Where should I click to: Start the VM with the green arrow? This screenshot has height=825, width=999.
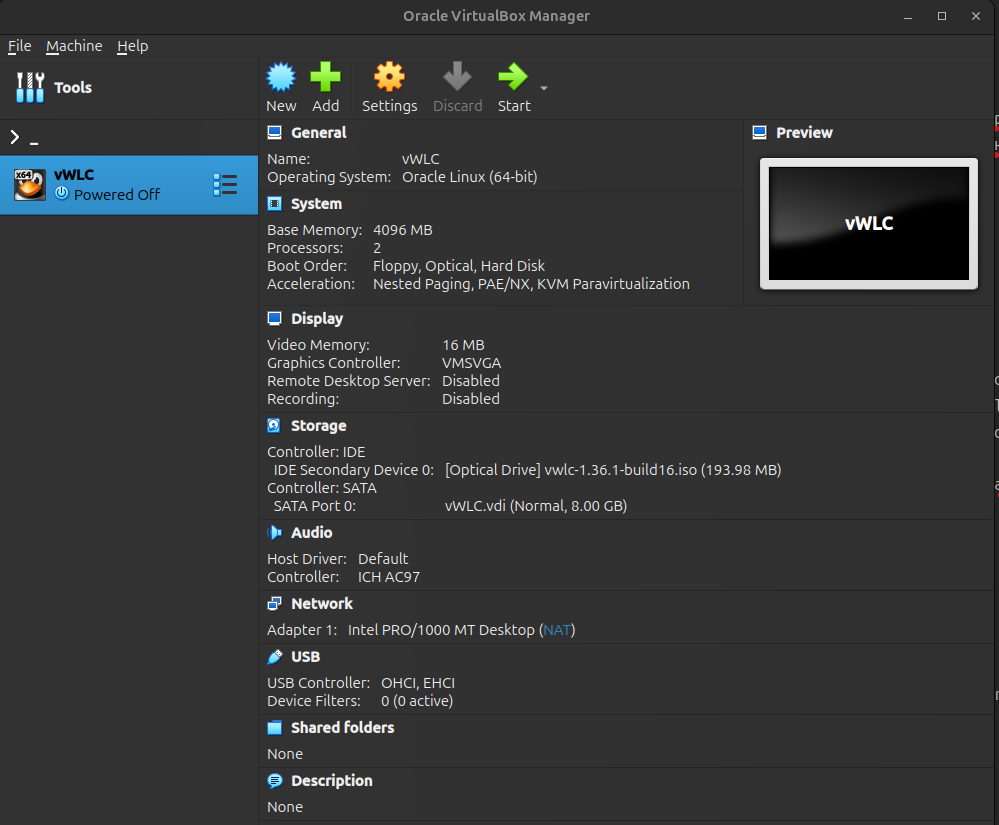(513, 77)
